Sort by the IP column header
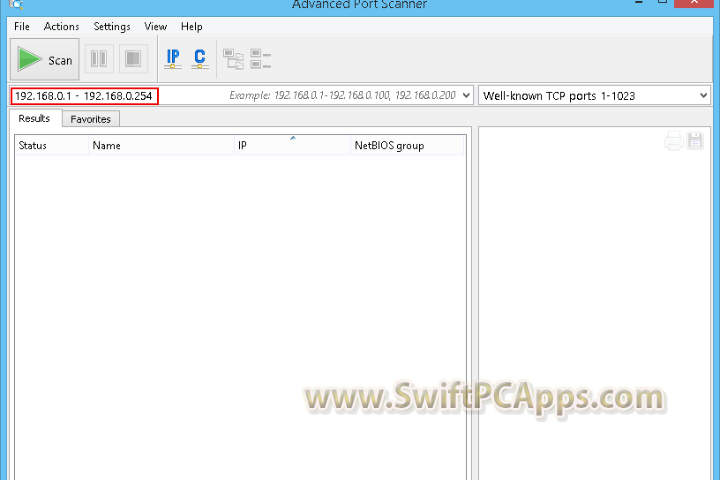The image size is (720, 480). pos(292,145)
